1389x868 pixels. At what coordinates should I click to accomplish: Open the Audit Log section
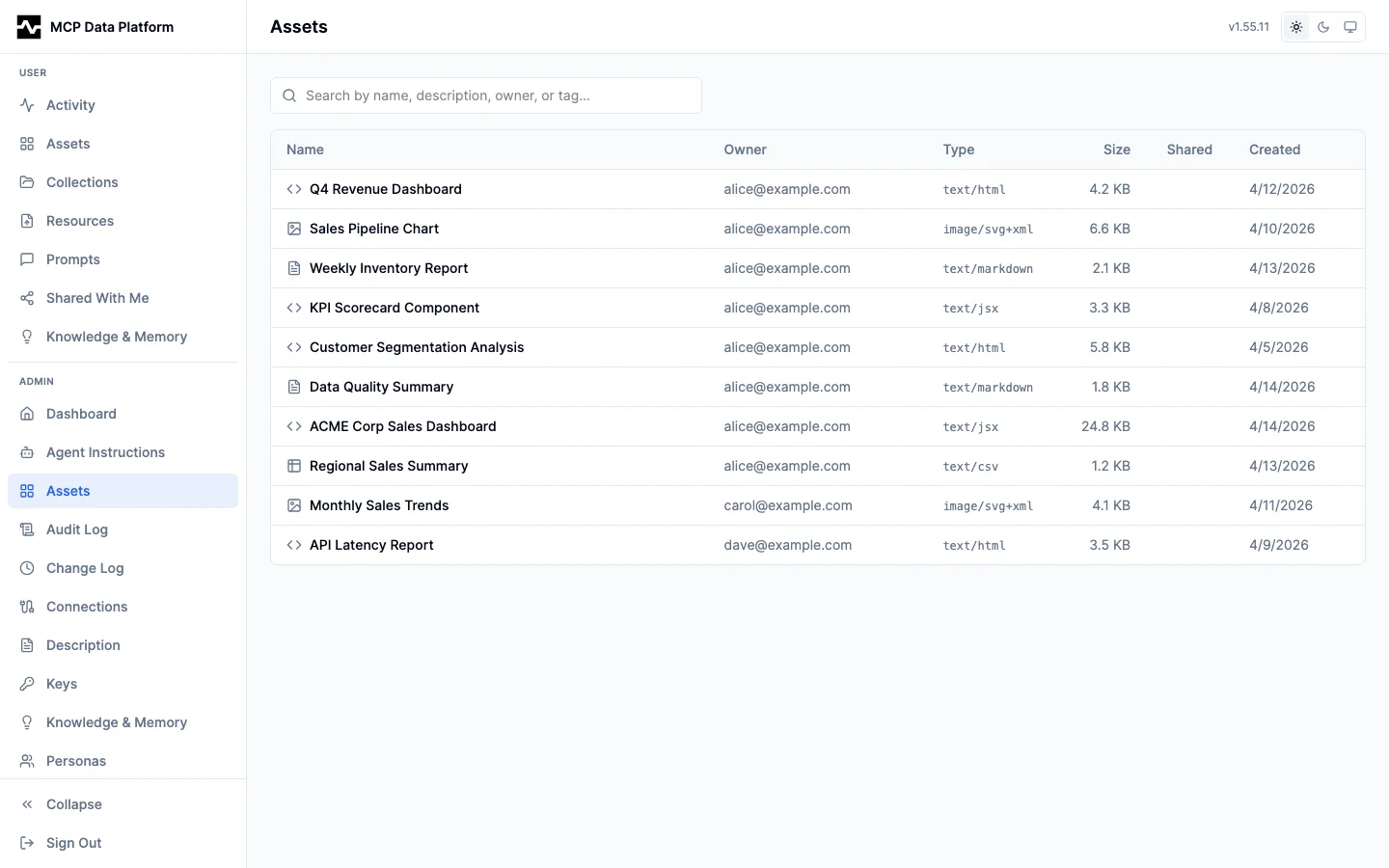tap(76, 529)
